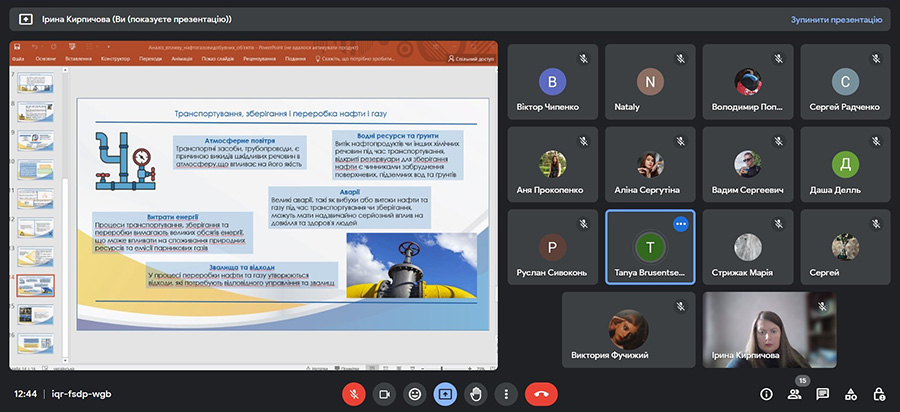
Task: Open meeting details info icon
Action: 766,394
